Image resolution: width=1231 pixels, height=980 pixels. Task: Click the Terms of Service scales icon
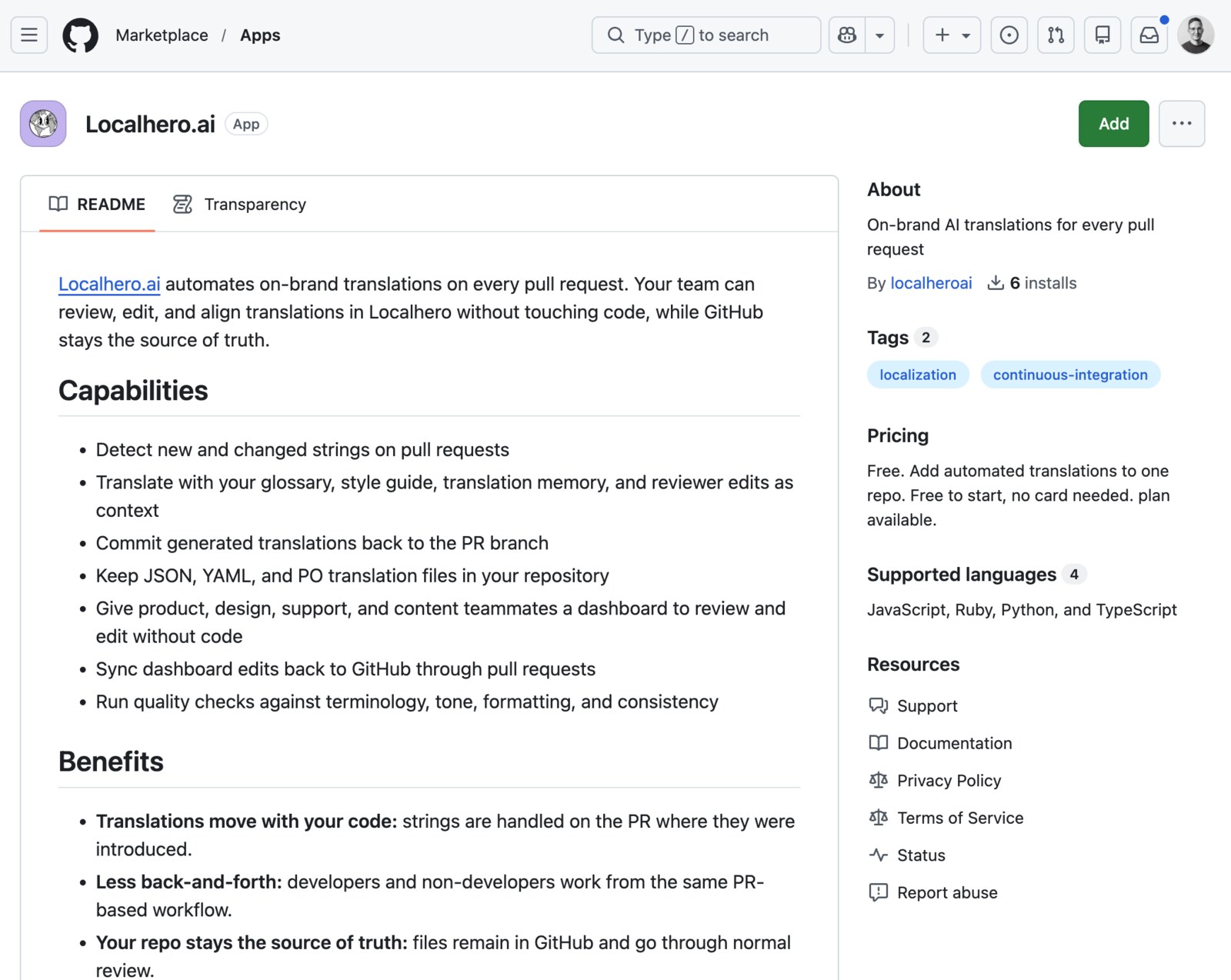coord(878,817)
